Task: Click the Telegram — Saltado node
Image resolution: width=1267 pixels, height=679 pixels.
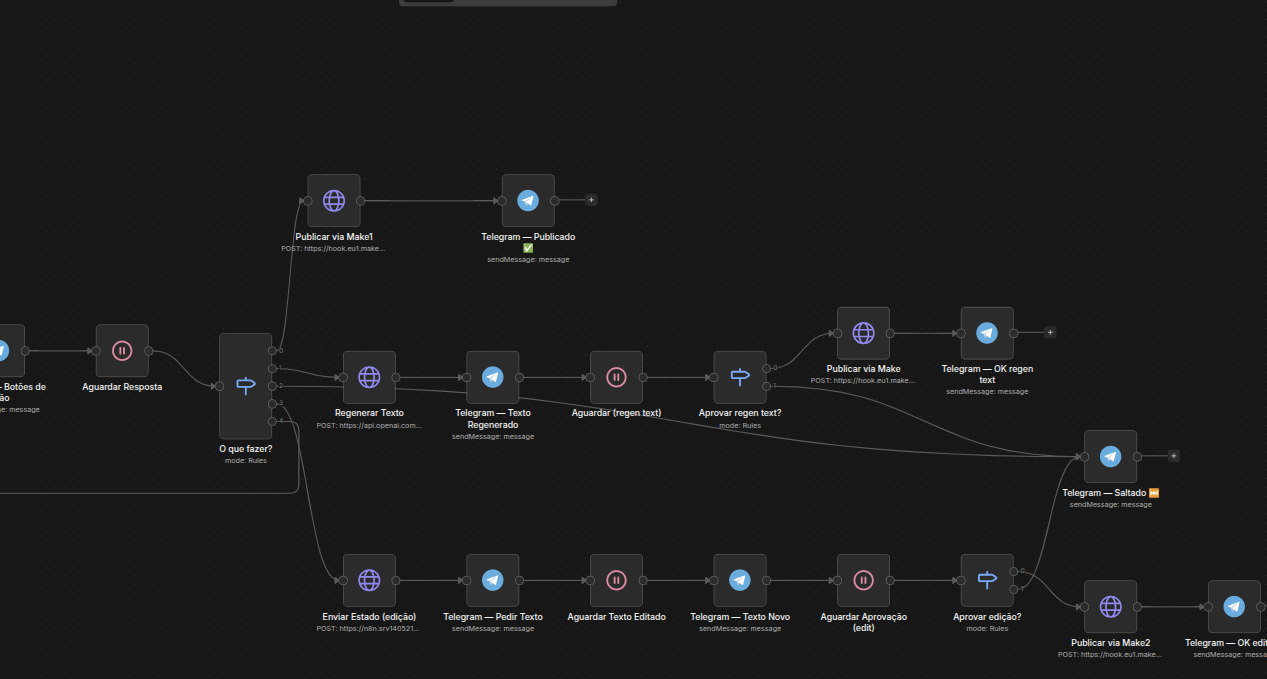Action: pyautogui.click(x=1110, y=457)
